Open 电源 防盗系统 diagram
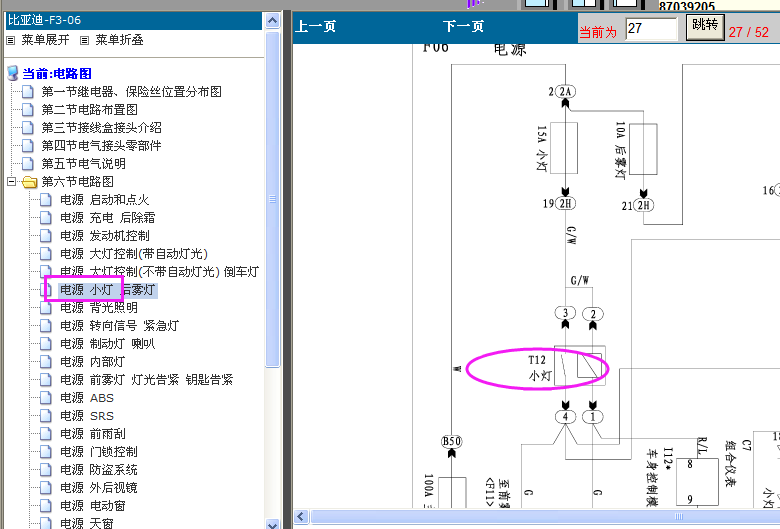The image size is (780, 529). click(98, 469)
